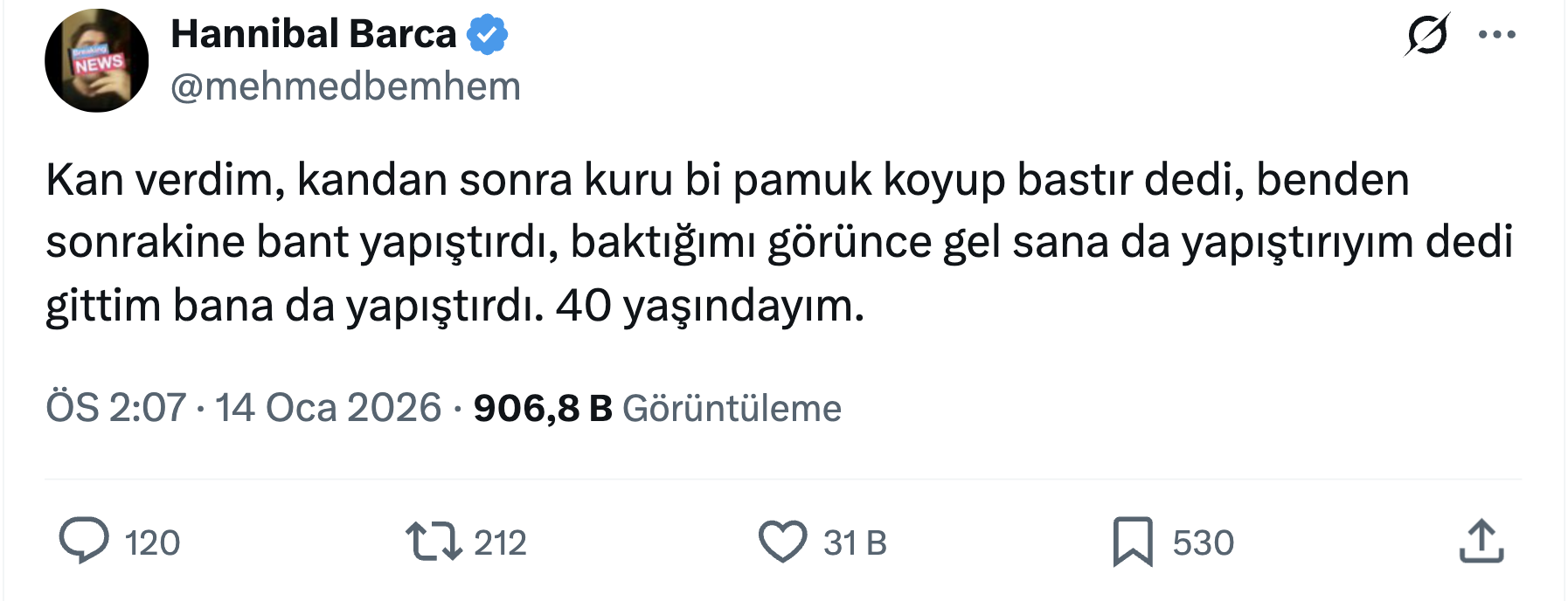Click the 31 B likes count
1568x601 pixels.
pos(855,543)
